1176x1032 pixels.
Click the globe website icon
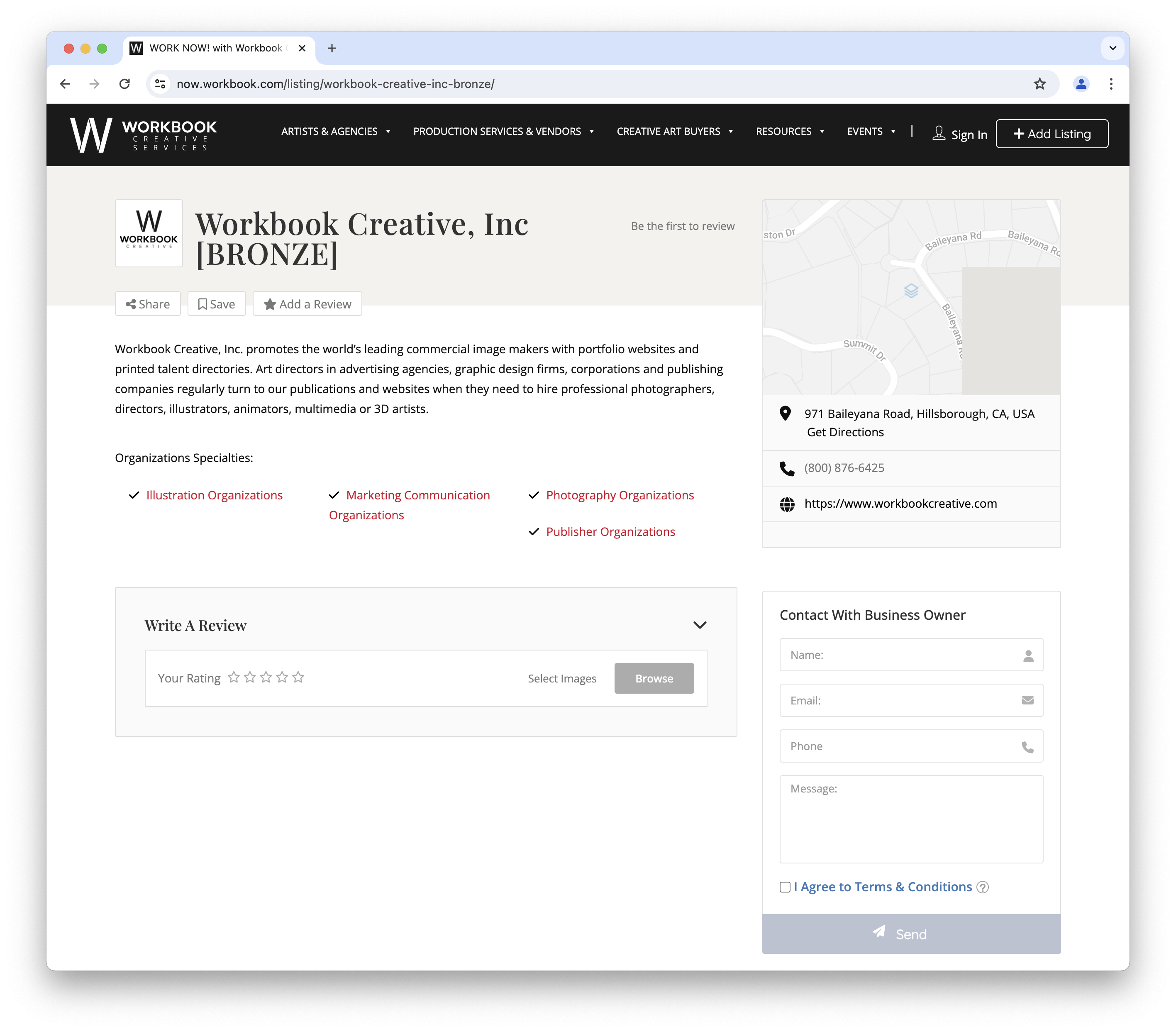click(x=786, y=504)
